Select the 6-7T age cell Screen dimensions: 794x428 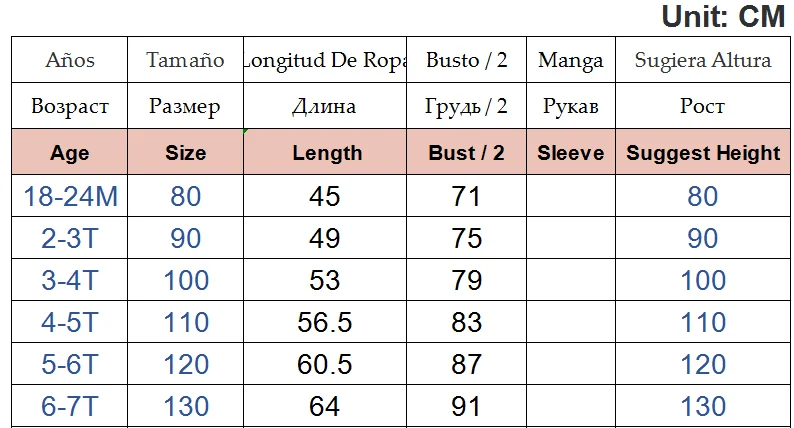coord(69,406)
